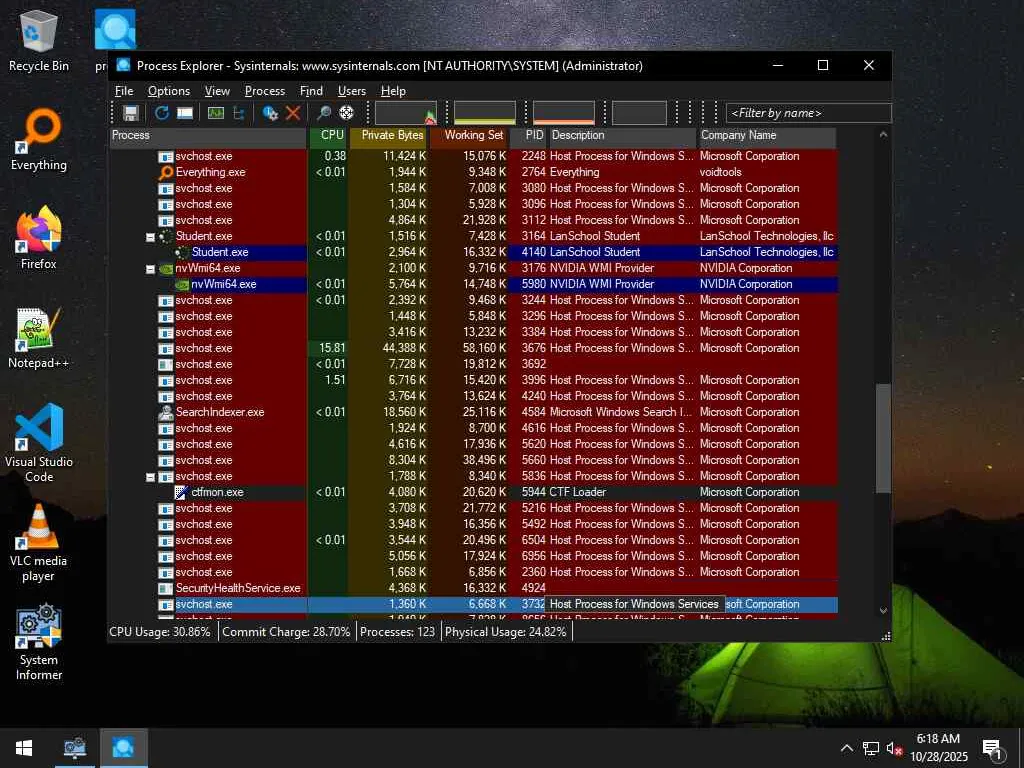Collapse the svchost.exe PID 5836 tree node

pyautogui.click(x=150, y=477)
